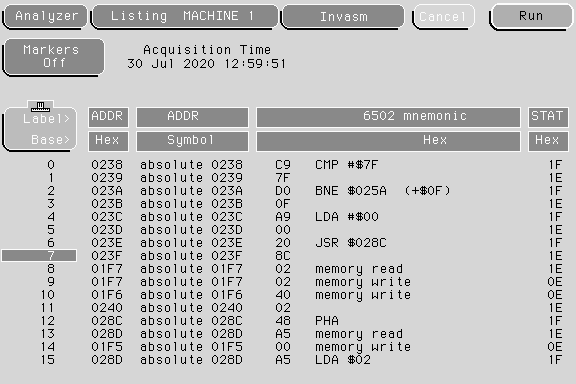Viewport: 576px width, 384px height.
Task: Click data byte A9 in row 4
Action: tap(283, 217)
